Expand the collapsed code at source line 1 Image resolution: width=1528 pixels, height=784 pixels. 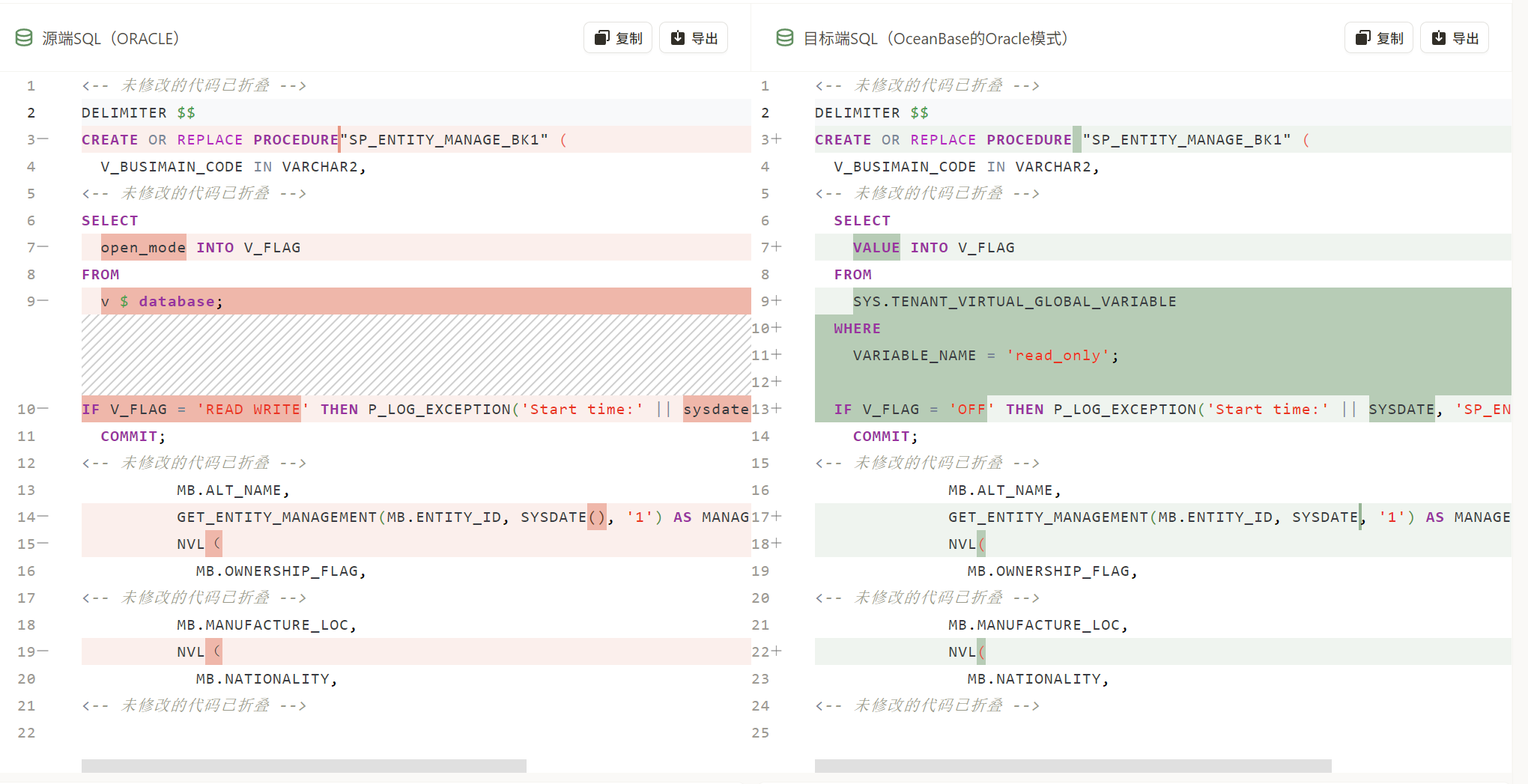coord(194,85)
